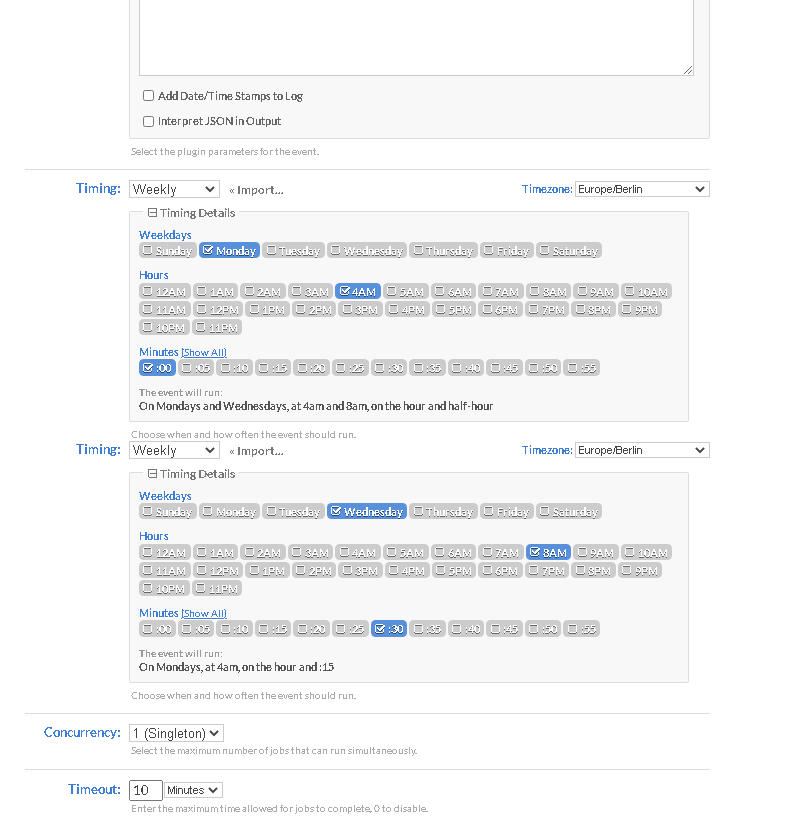The width and height of the screenshot is (794, 823).
Task: Check "Interpret JSON in Output"
Action: 148,120
